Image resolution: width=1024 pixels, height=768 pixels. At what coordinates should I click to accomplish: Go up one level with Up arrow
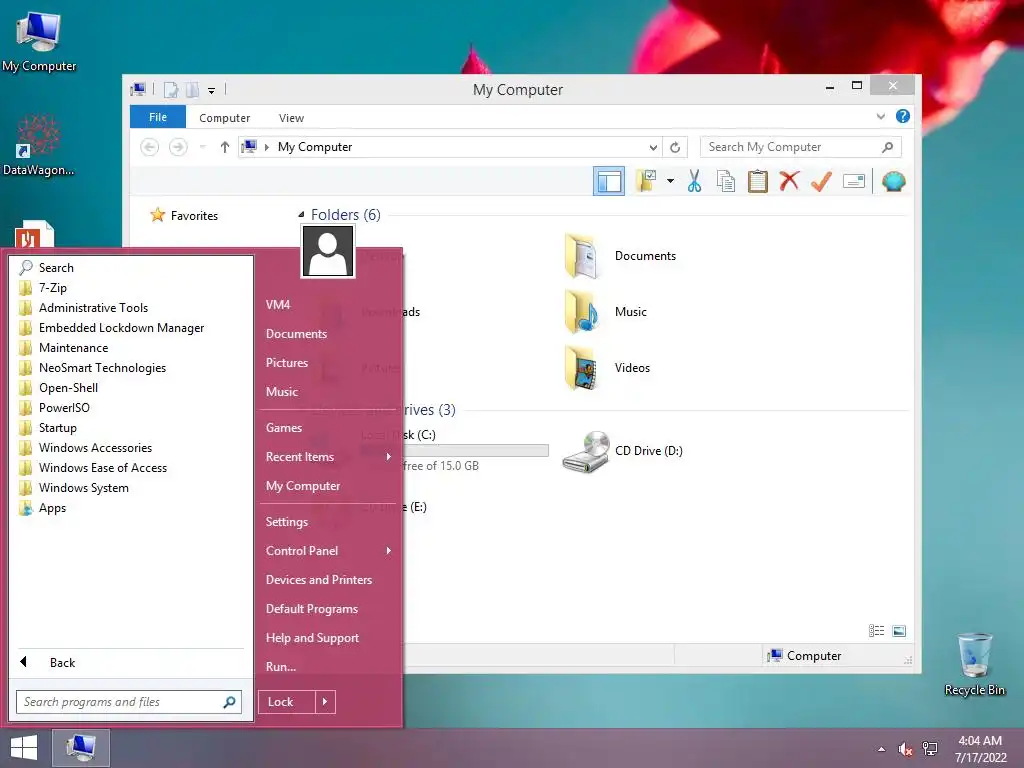pyautogui.click(x=225, y=147)
